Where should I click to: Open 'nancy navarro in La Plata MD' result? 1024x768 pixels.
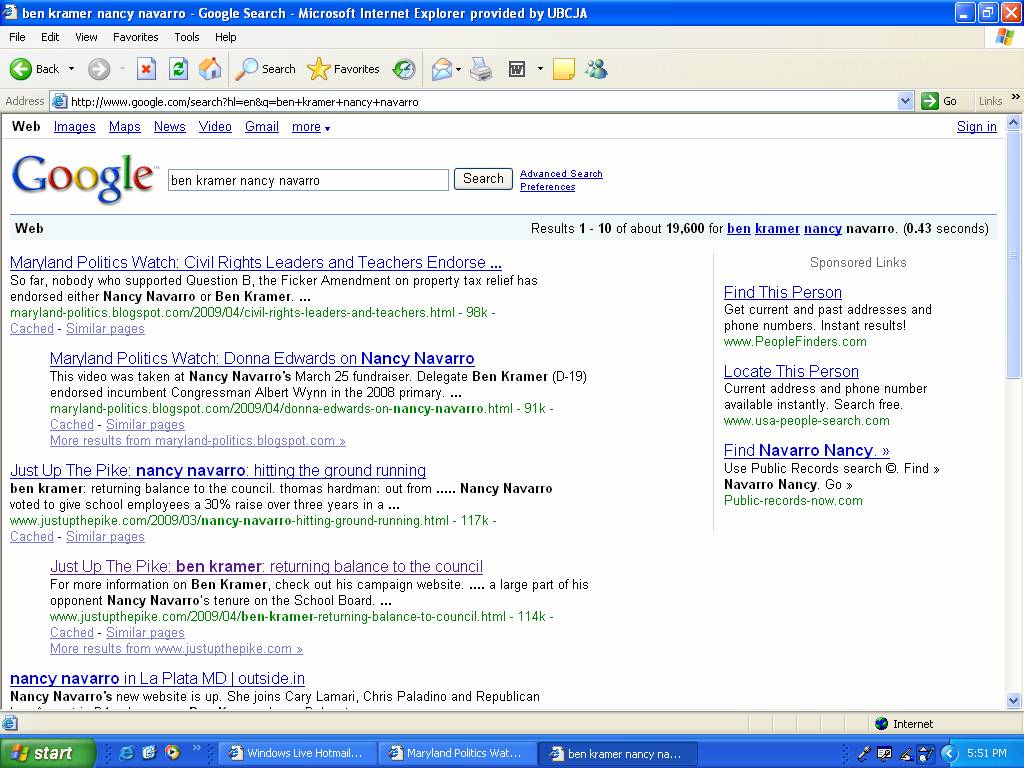click(x=157, y=679)
